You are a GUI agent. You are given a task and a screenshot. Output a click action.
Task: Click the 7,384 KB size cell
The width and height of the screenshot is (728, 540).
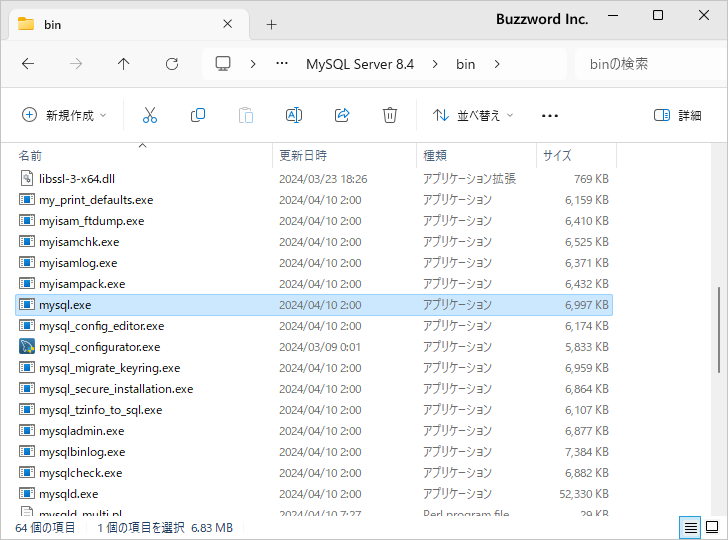pyautogui.click(x=586, y=452)
